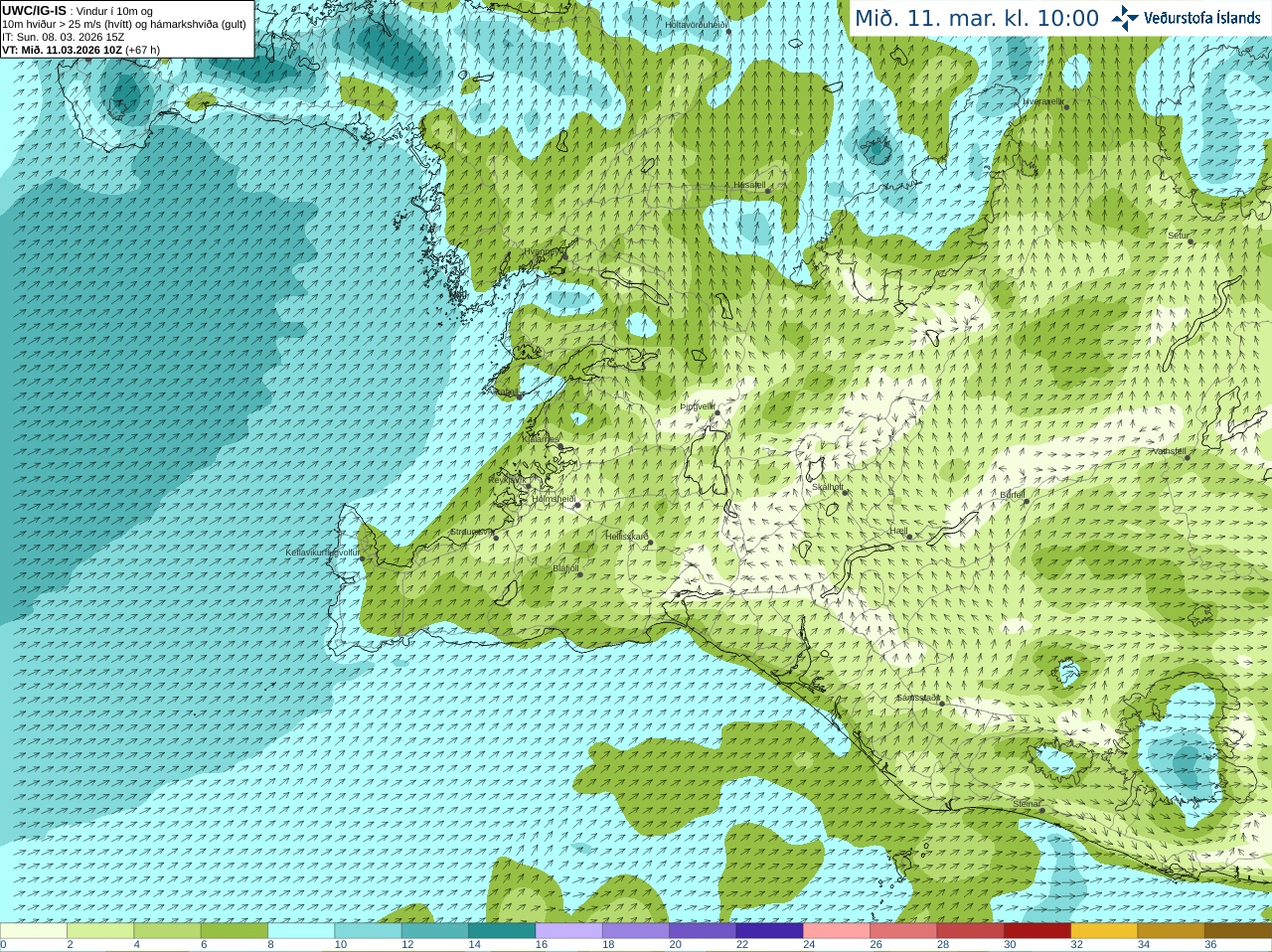
Task: Click the Holtavörðuheiði station label
Action: pos(697,24)
